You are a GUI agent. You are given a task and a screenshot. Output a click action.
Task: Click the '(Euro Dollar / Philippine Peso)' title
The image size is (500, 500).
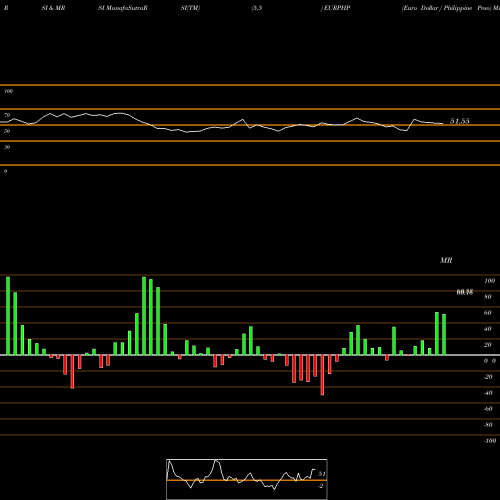(447, 8)
